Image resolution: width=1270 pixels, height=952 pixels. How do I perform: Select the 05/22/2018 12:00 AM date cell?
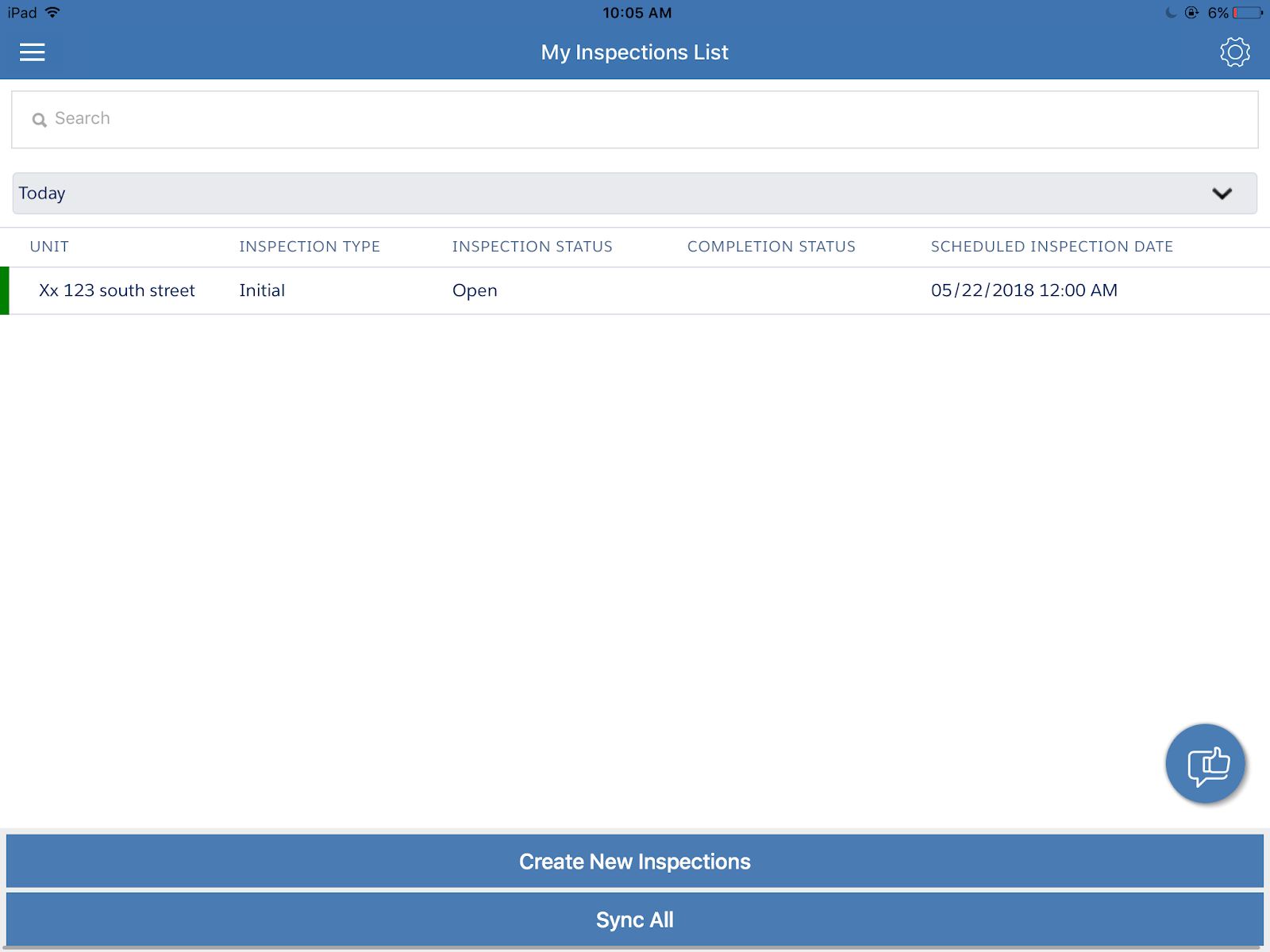1024,290
